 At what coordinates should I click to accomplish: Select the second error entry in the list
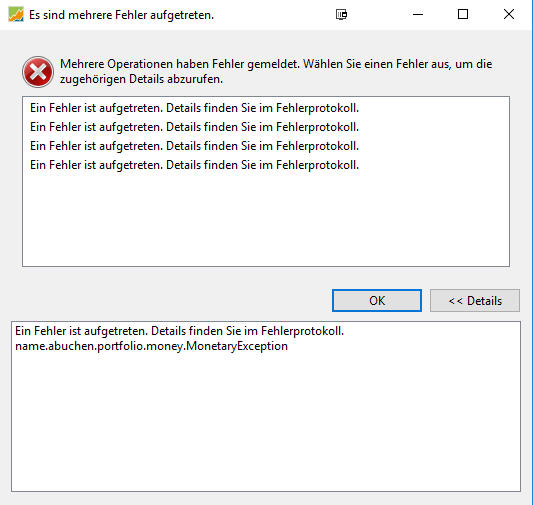[x=194, y=127]
